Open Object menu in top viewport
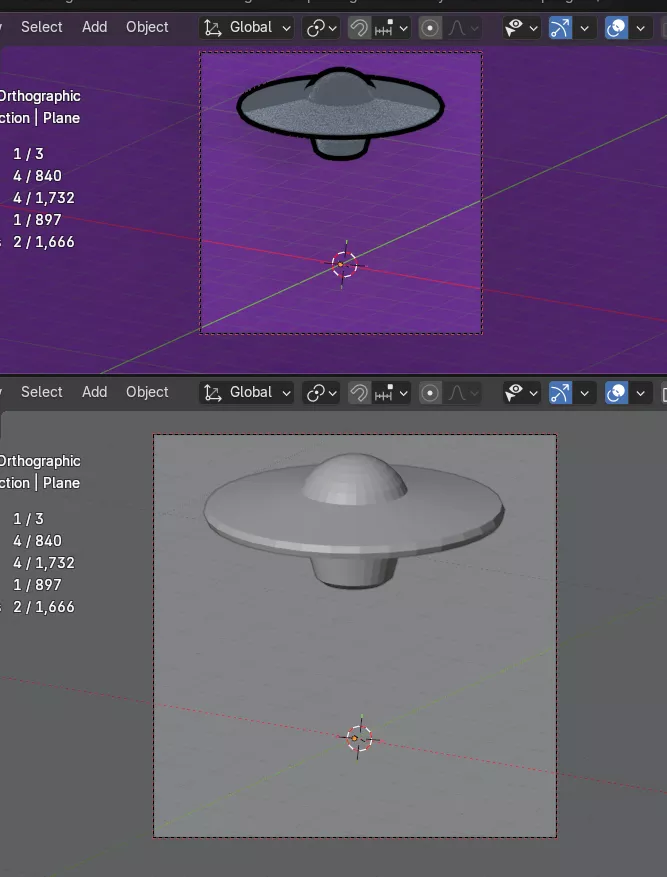The height and width of the screenshot is (877, 667). 147,27
